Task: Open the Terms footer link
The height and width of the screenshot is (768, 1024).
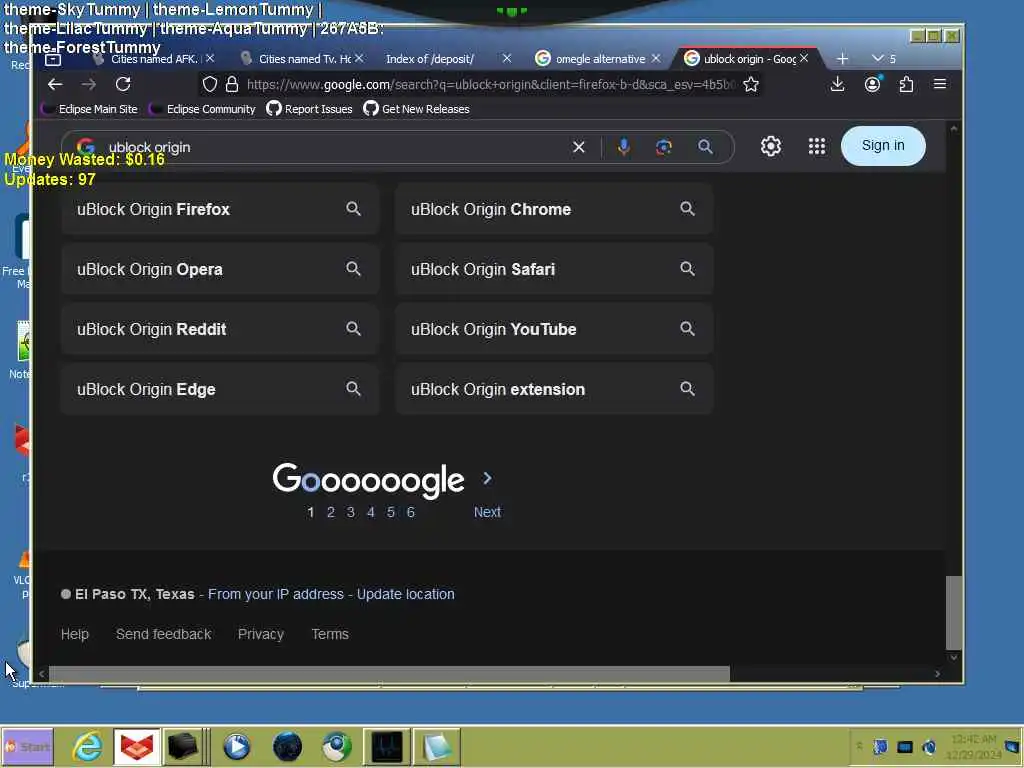Action: [330, 634]
